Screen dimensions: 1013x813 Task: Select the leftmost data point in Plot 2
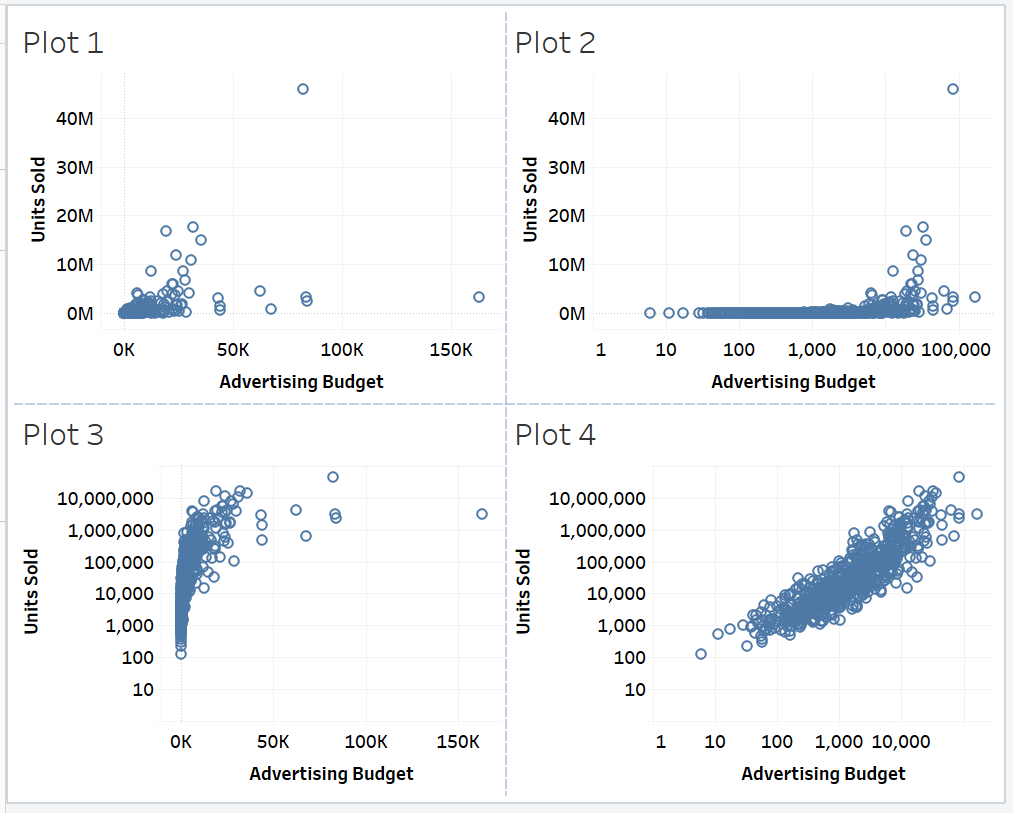tap(650, 313)
